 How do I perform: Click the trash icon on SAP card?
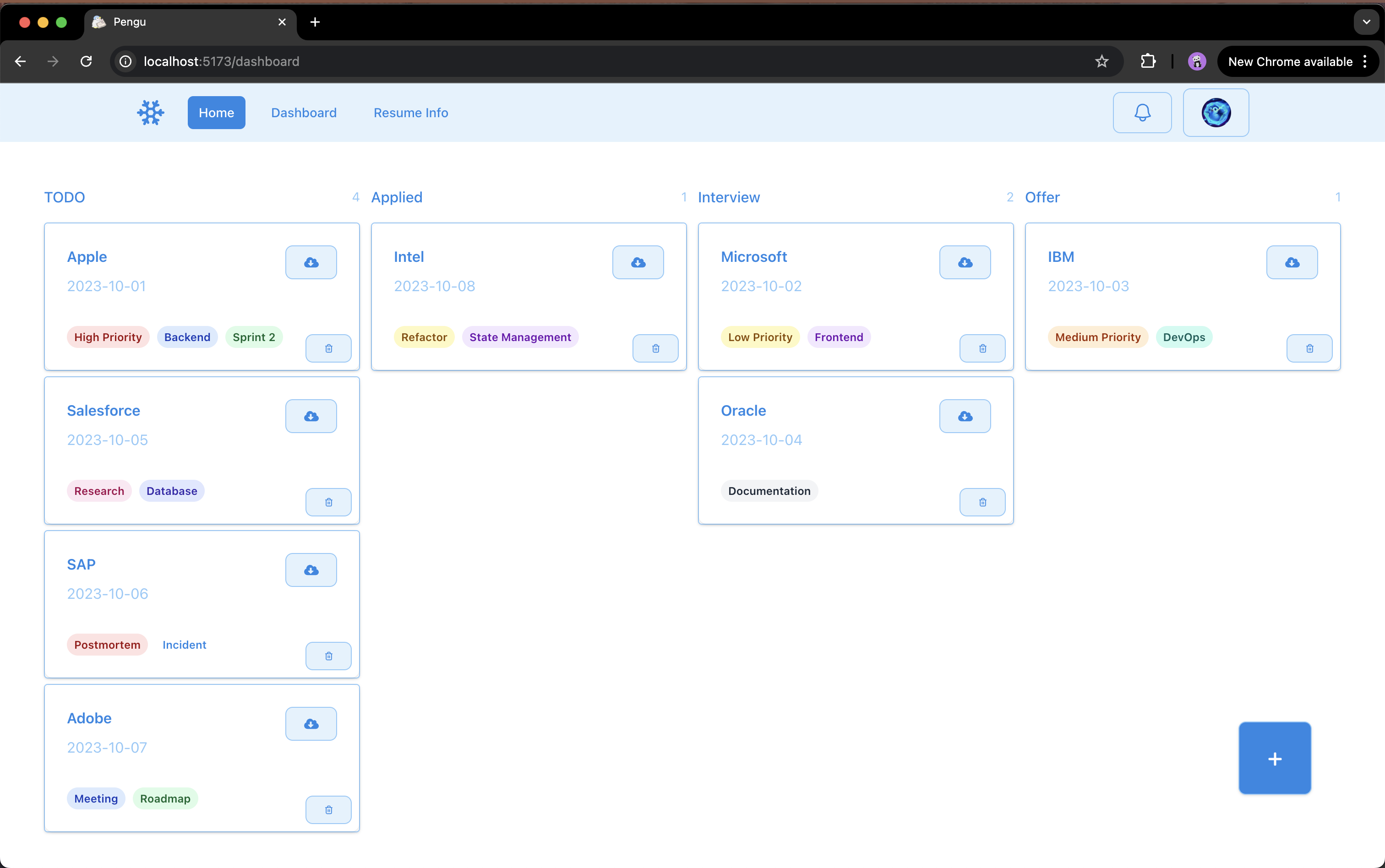click(328, 656)
